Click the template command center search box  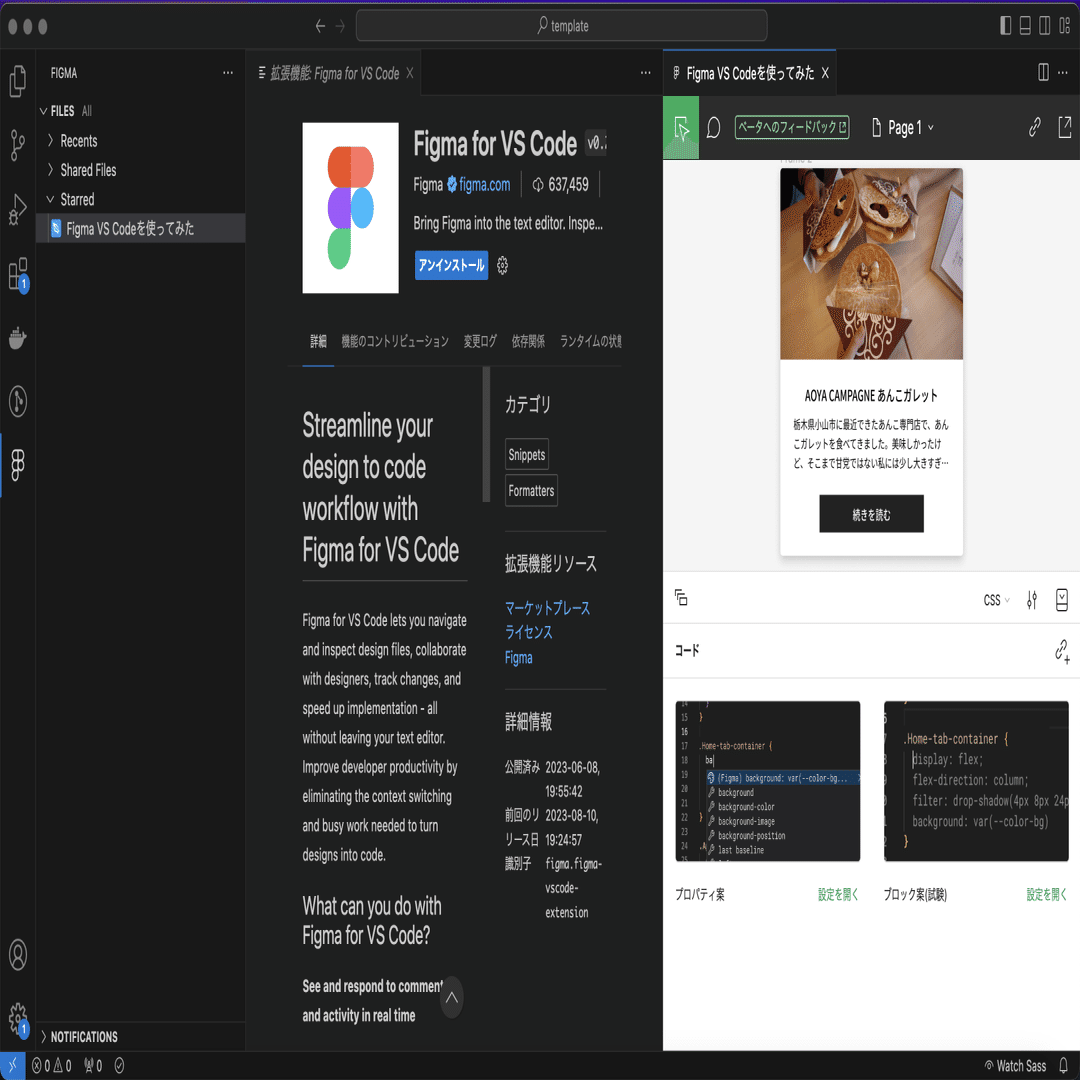pyautogui.click(x=561, y=25)
